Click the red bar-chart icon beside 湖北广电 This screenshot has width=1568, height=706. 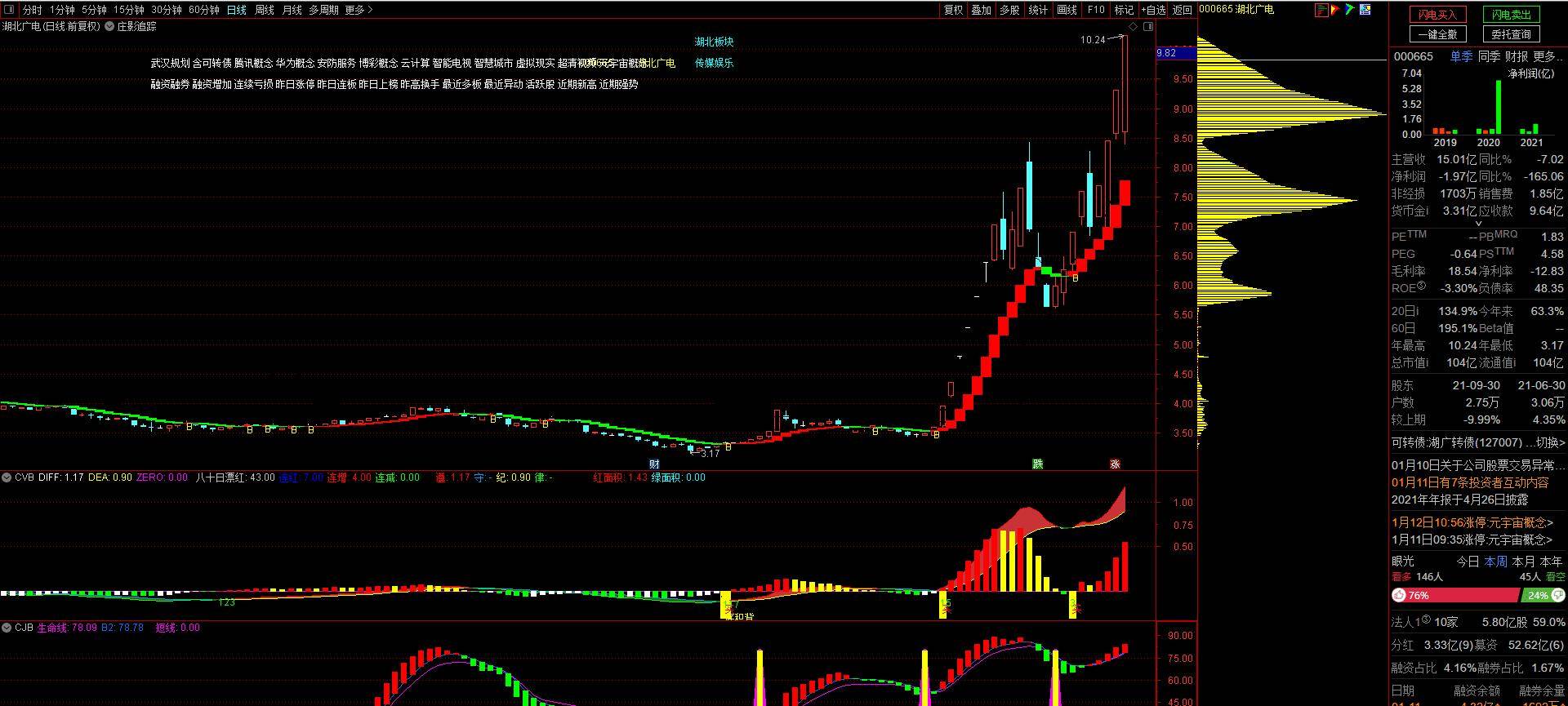1321,10
